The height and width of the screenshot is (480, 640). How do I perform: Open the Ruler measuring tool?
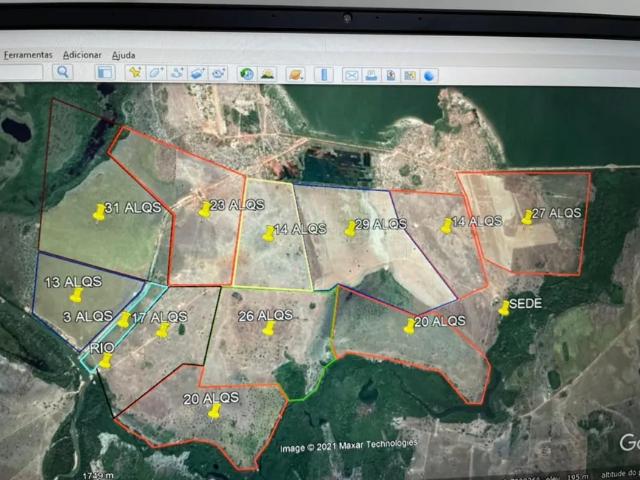324,75
